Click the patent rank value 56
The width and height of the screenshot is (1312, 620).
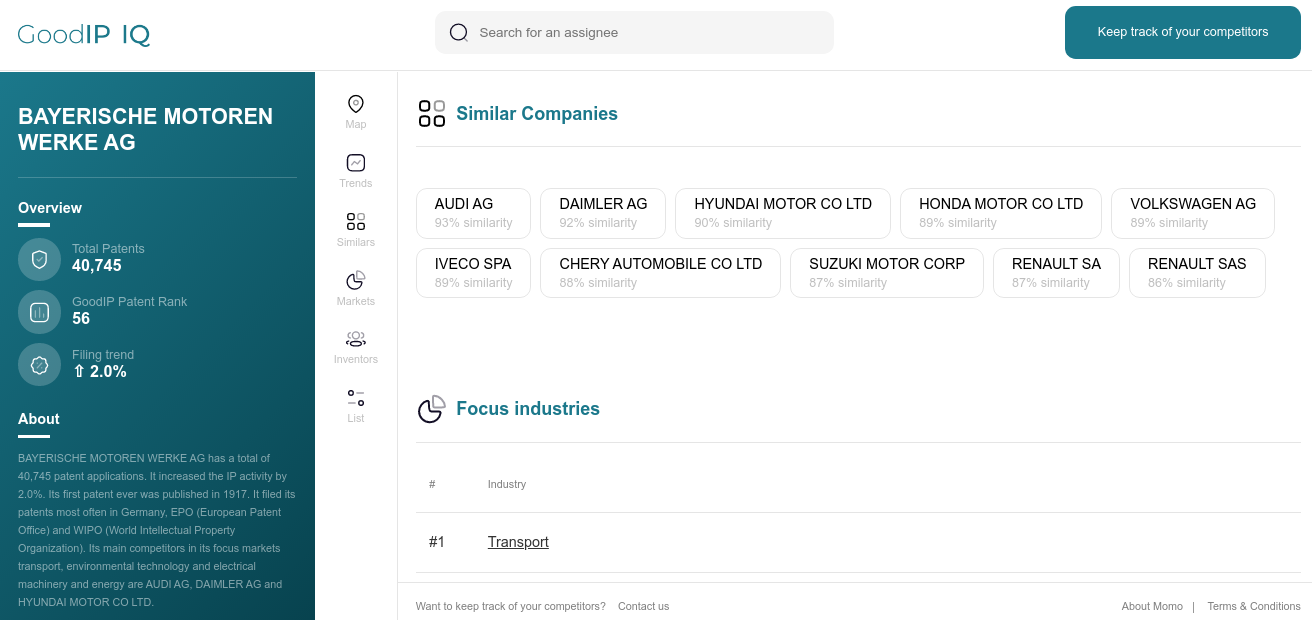coord(81,319)
